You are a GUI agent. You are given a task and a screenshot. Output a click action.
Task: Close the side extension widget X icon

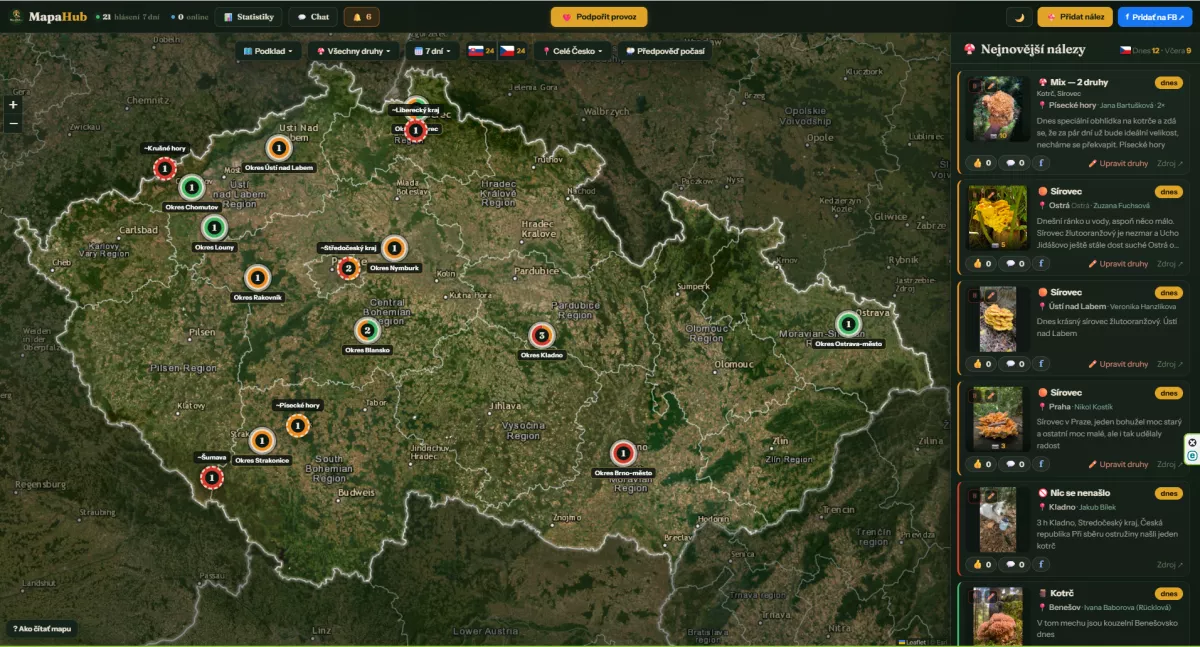1192,442
